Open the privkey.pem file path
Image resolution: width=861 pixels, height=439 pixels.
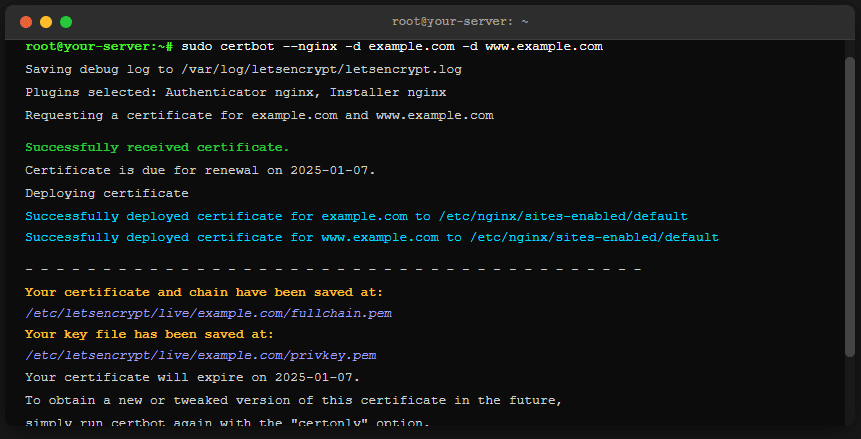tap(200, 356)
